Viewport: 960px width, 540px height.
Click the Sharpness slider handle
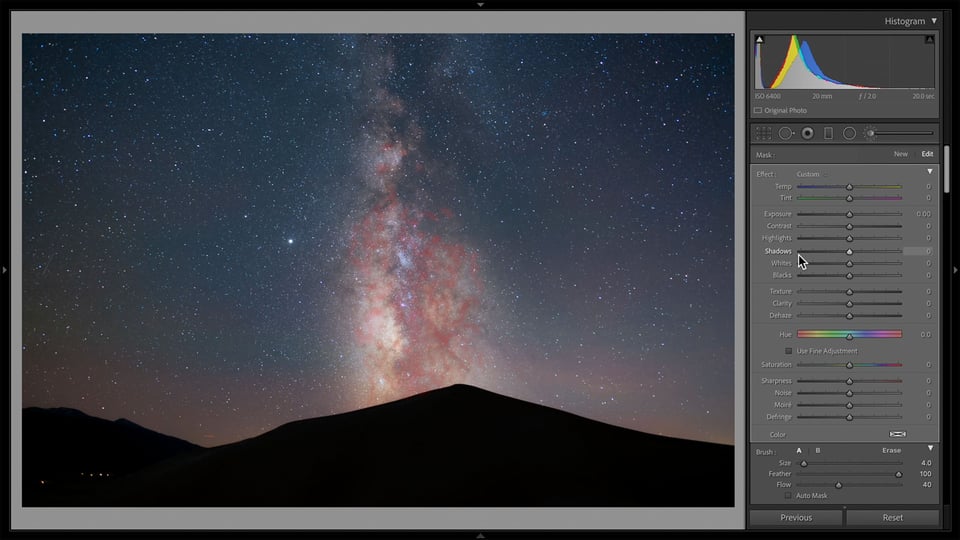point(849,381)
